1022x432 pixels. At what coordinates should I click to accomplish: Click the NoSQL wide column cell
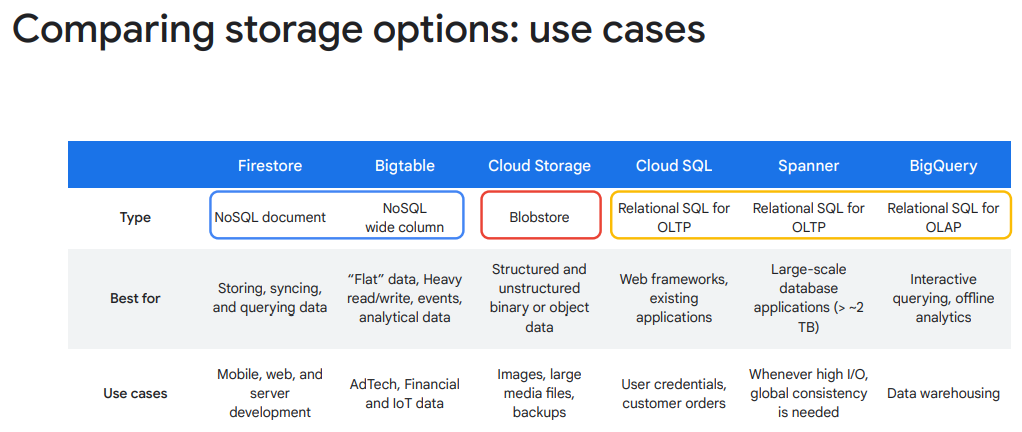(405, 218)
